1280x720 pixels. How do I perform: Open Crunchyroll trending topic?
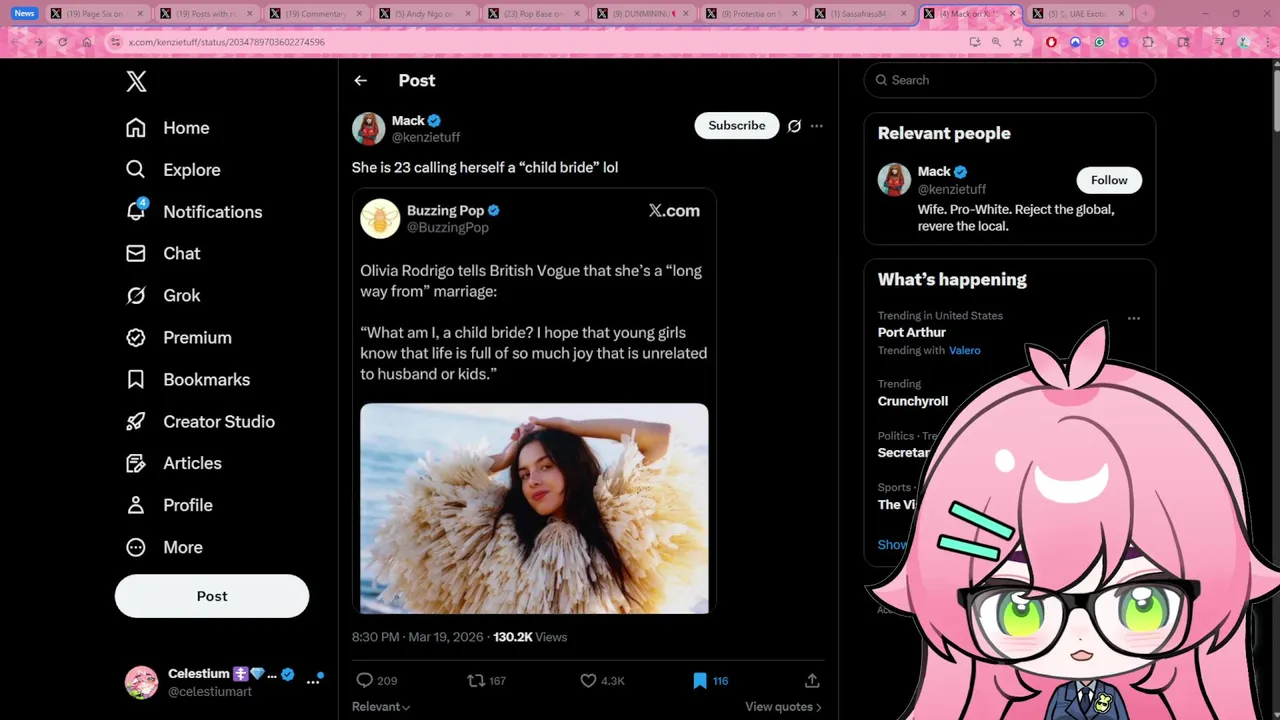click(913, 401)
